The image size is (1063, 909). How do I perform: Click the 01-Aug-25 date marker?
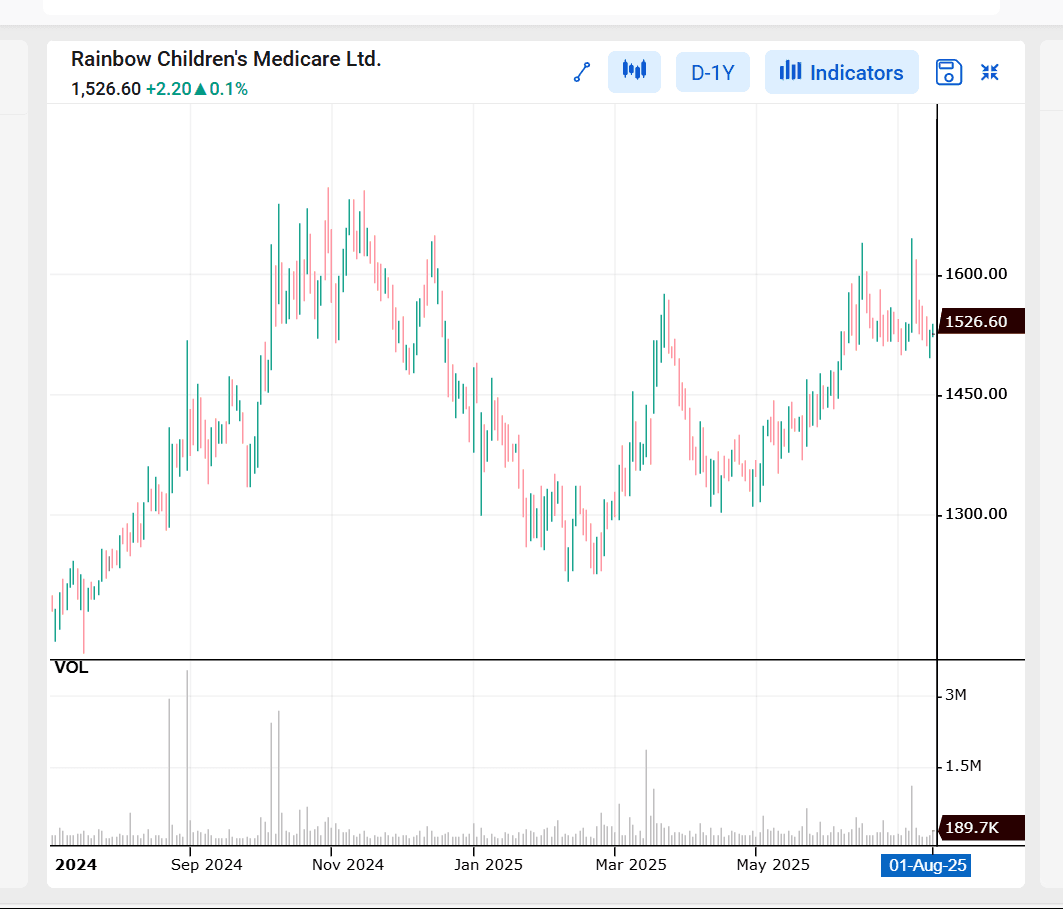click(x=926, y=865)
